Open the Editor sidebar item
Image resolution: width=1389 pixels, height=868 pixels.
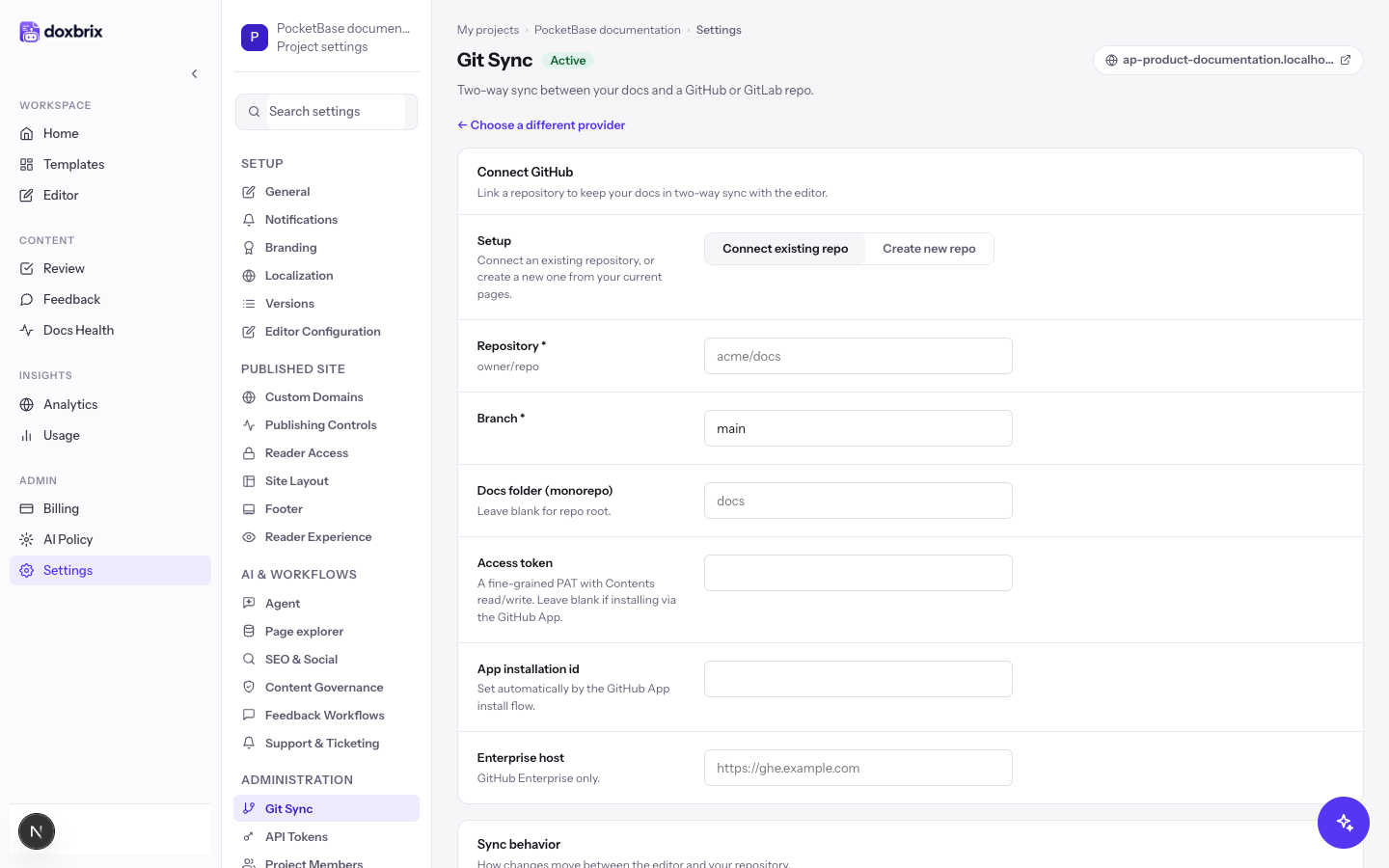coord(110,195)
